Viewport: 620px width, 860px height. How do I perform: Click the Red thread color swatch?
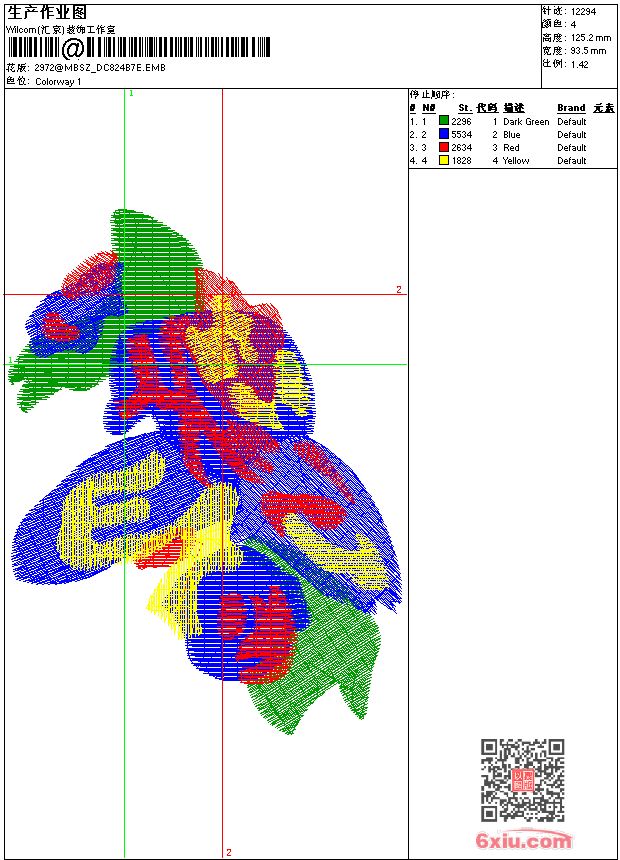click(x=444, y=148)
